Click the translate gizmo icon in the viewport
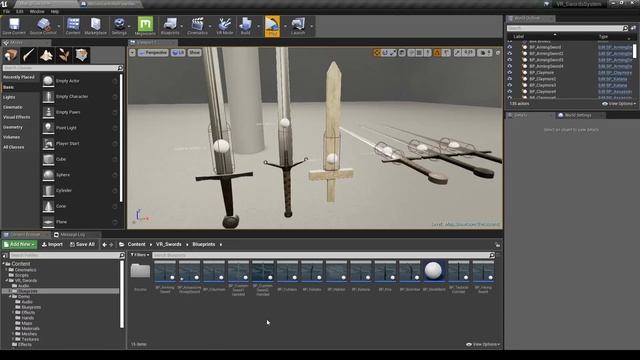The width and height of the screenshot is (640, 360). click(377, 53)
